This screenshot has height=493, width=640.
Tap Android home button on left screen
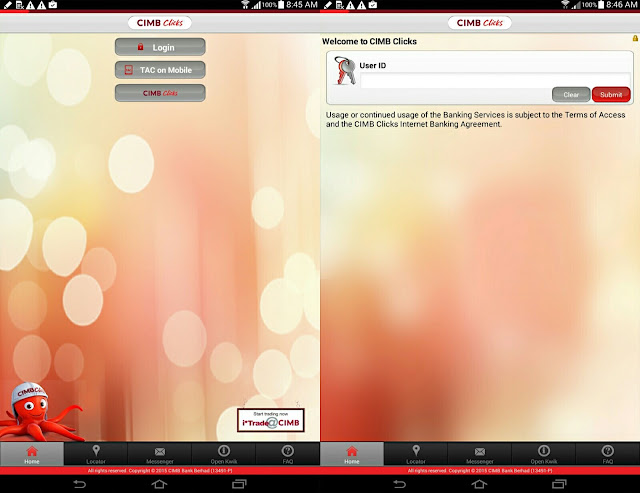pyautogui.click(x=159, y=484)
